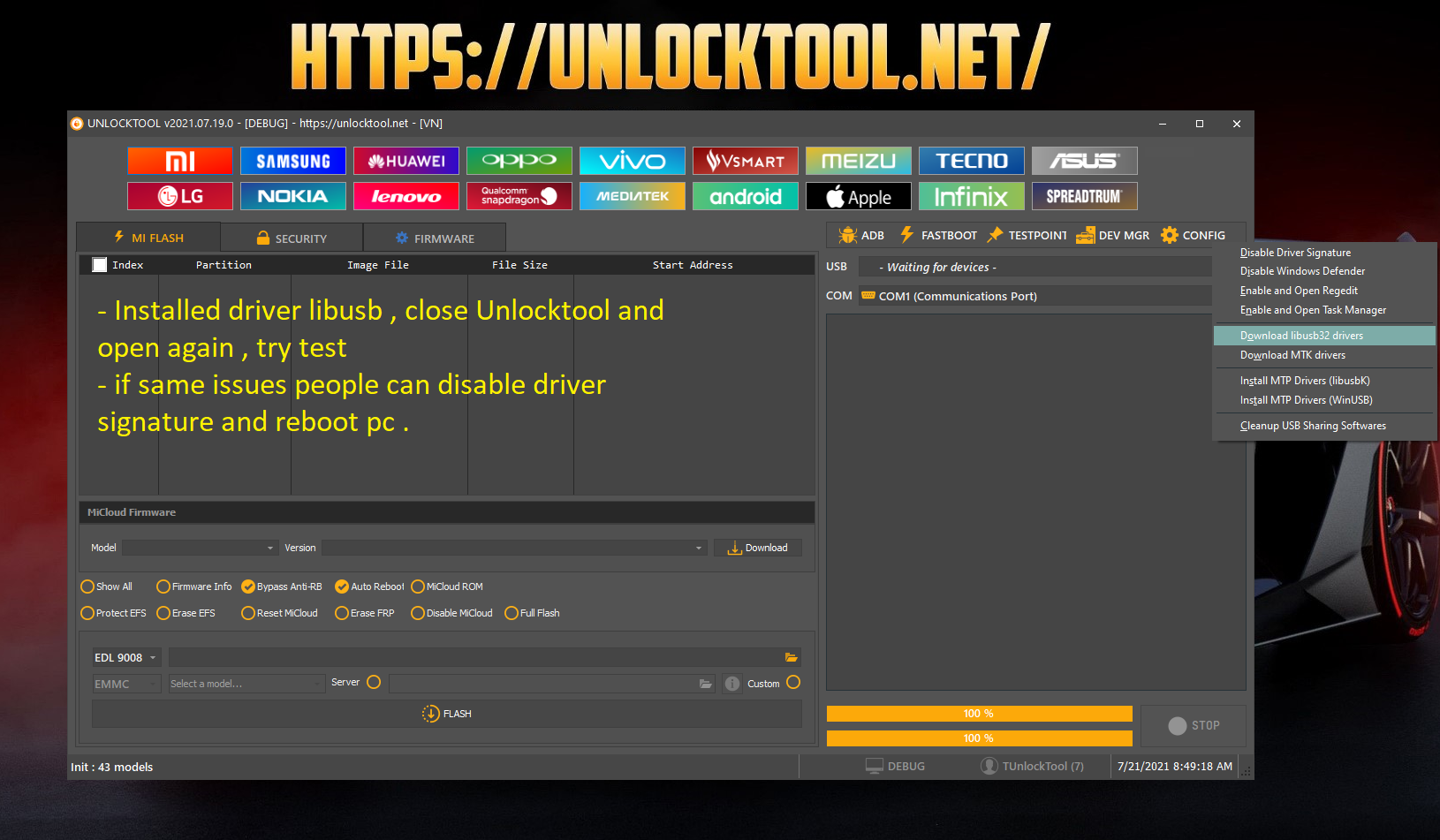The width and height of the screenshot is (1440, 840).
Task: Open DEV MGR device manager
Action: [x=1113, y=235]
